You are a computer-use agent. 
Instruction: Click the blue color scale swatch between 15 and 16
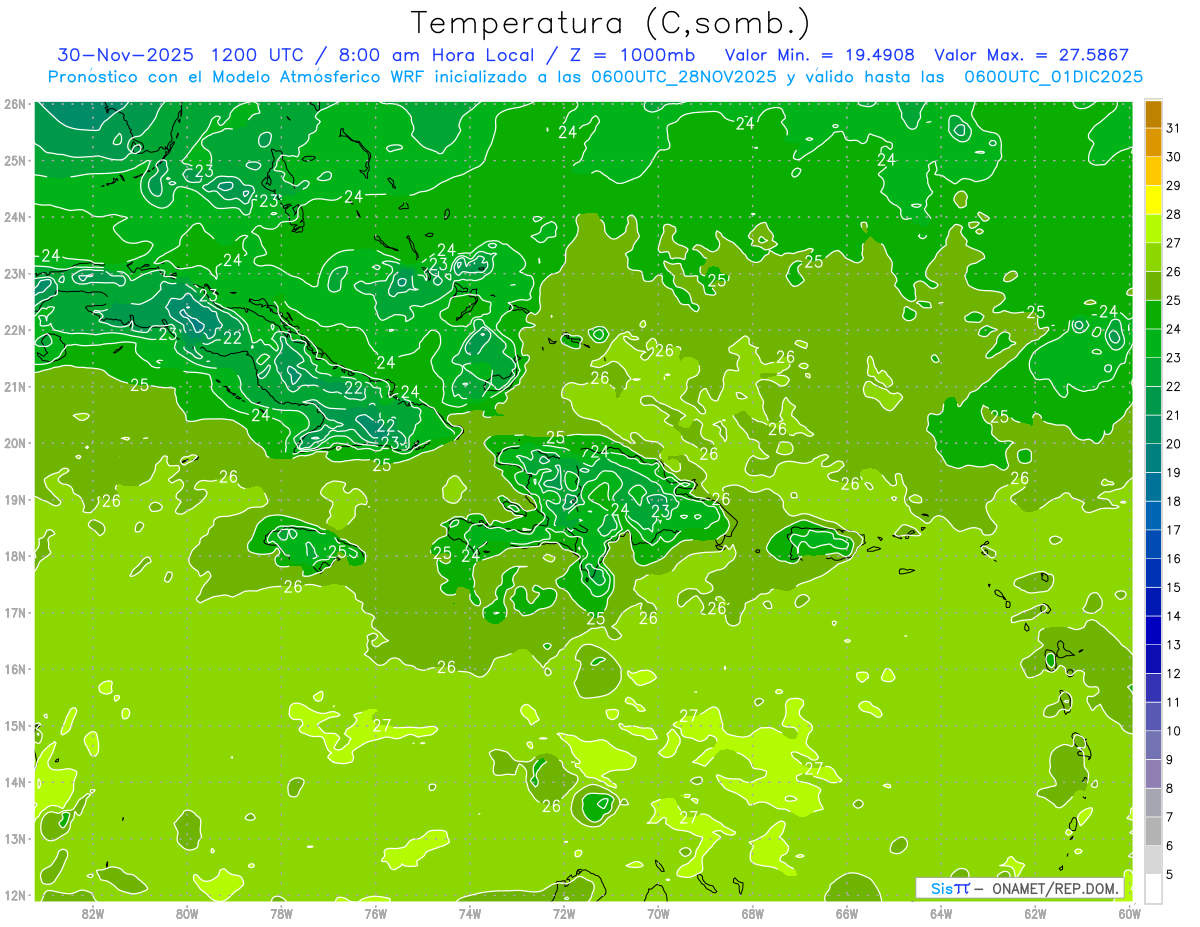pos(1153,574)
